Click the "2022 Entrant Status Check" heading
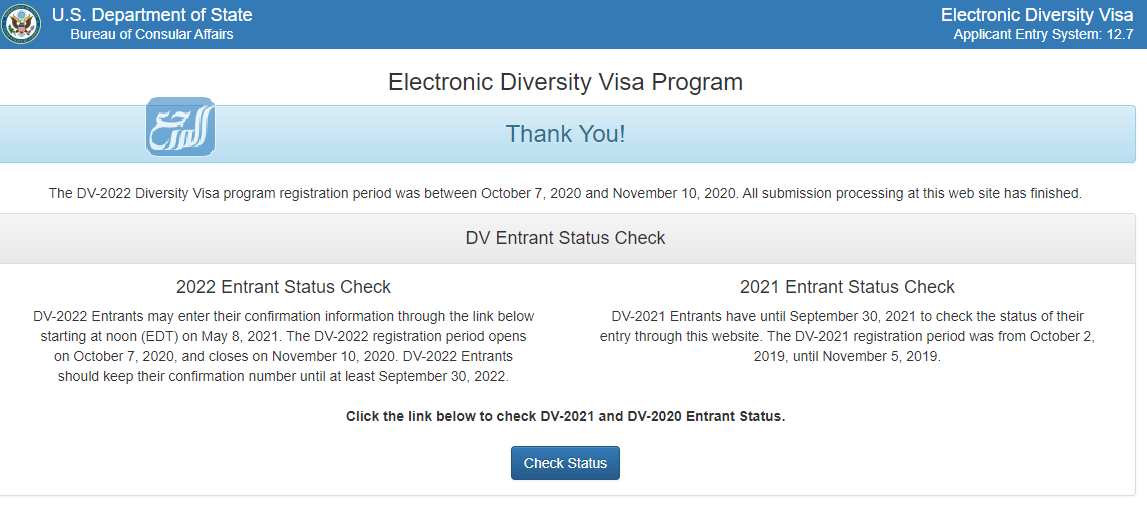1147x516 pixels. [283, 287]
